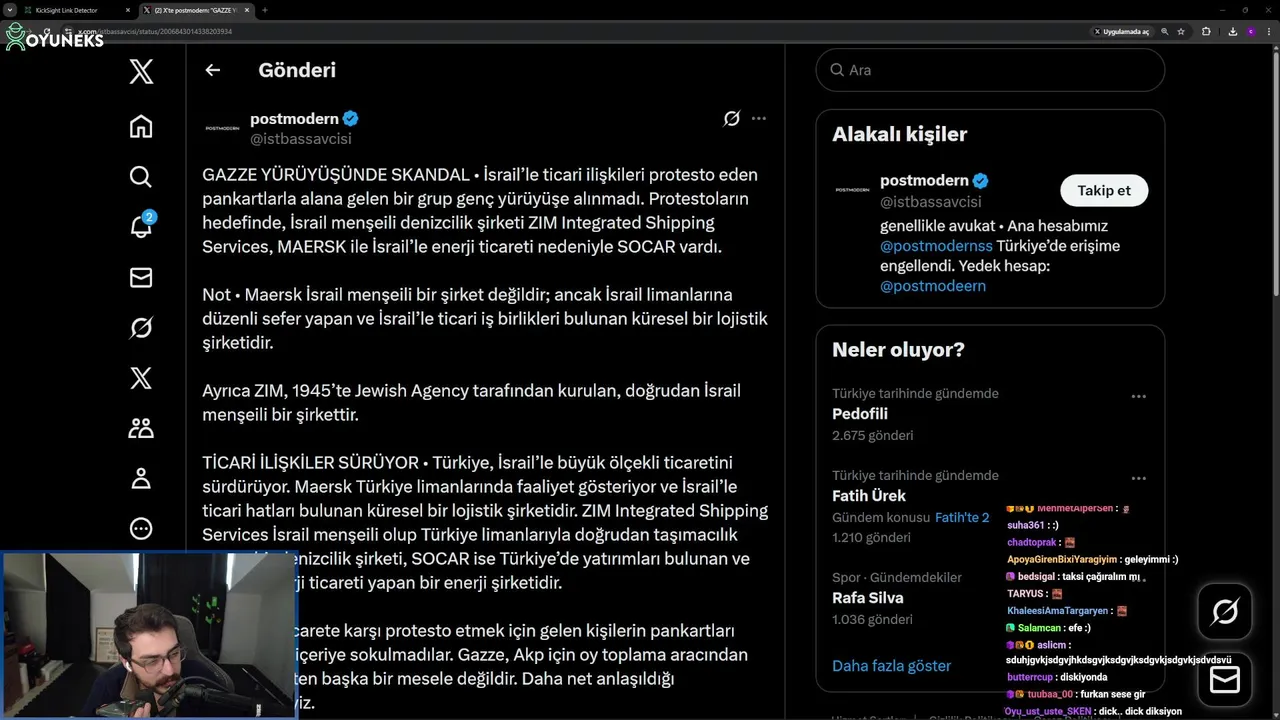The width and height of the screenshot is (1280, 720).
Task: Open the tab search dropdown chevron
Action: click(9, 9)
